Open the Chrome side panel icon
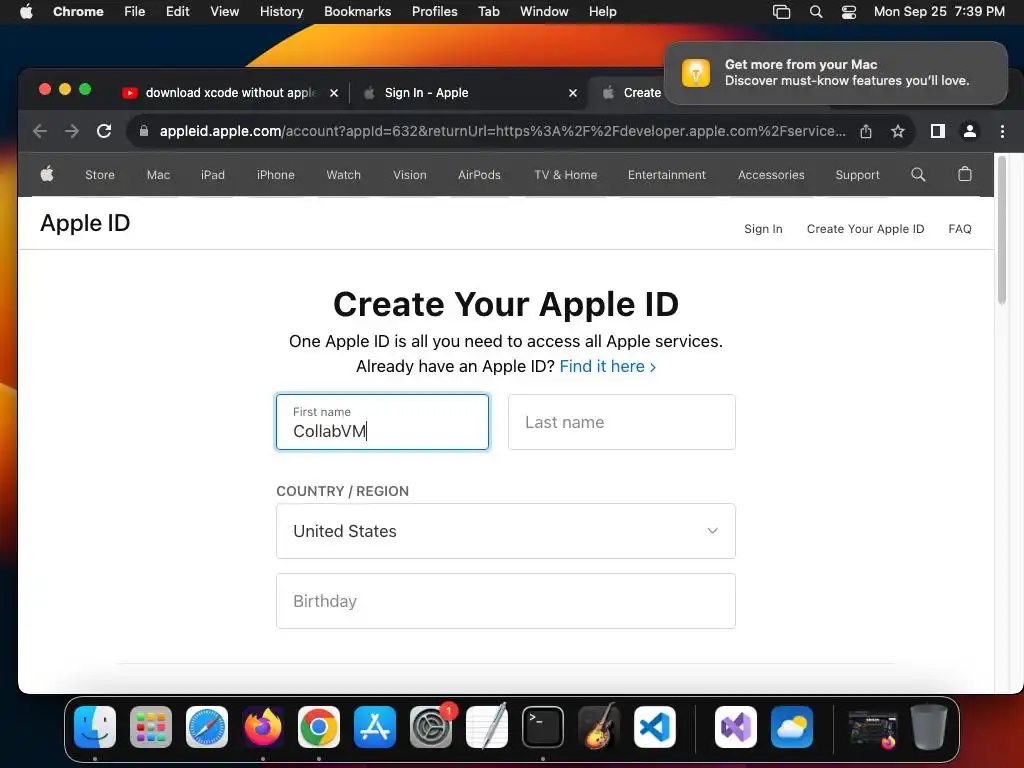1024x768 pixels. pyautogui.click(x=938, y=131)
